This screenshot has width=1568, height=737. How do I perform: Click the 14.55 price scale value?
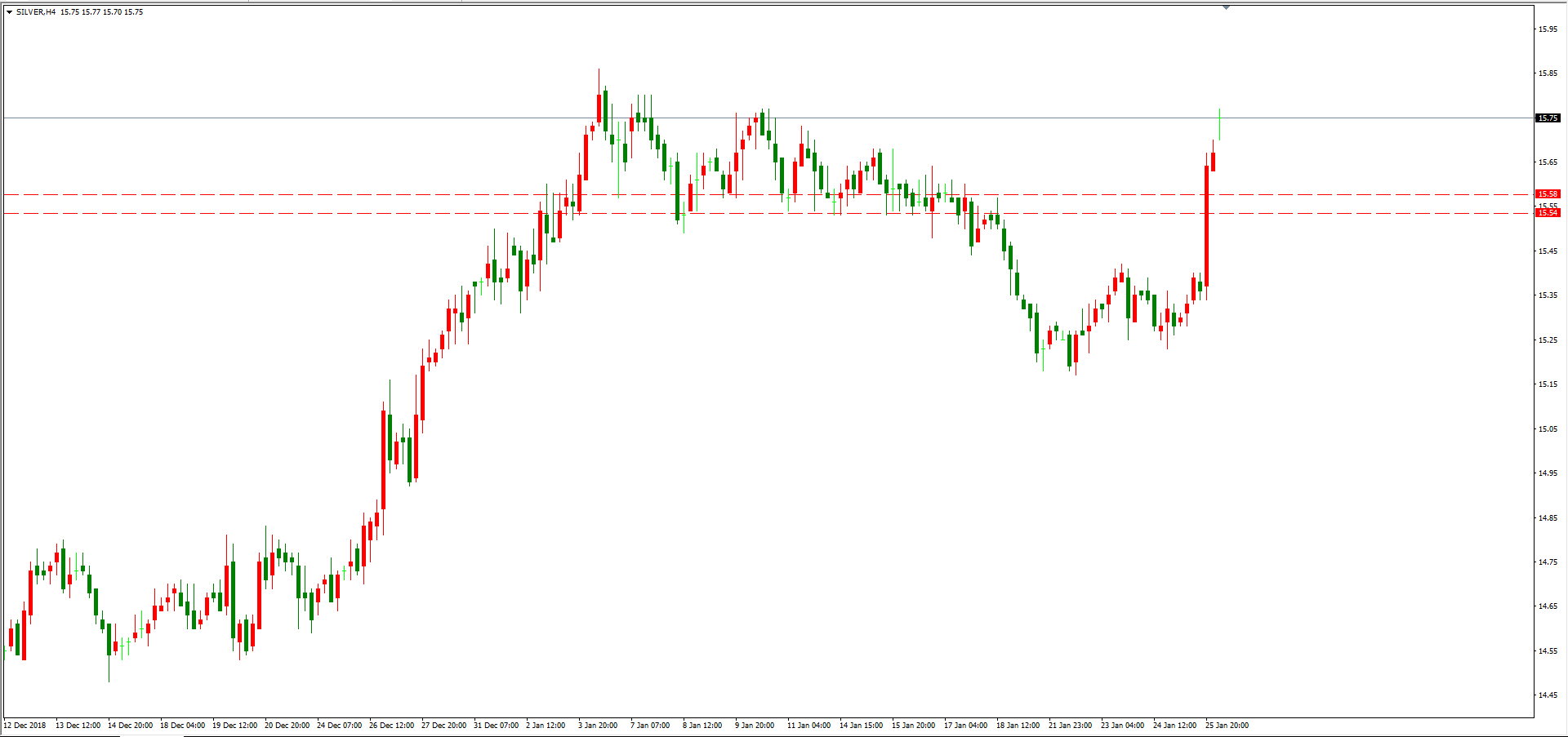(1548, 651)
